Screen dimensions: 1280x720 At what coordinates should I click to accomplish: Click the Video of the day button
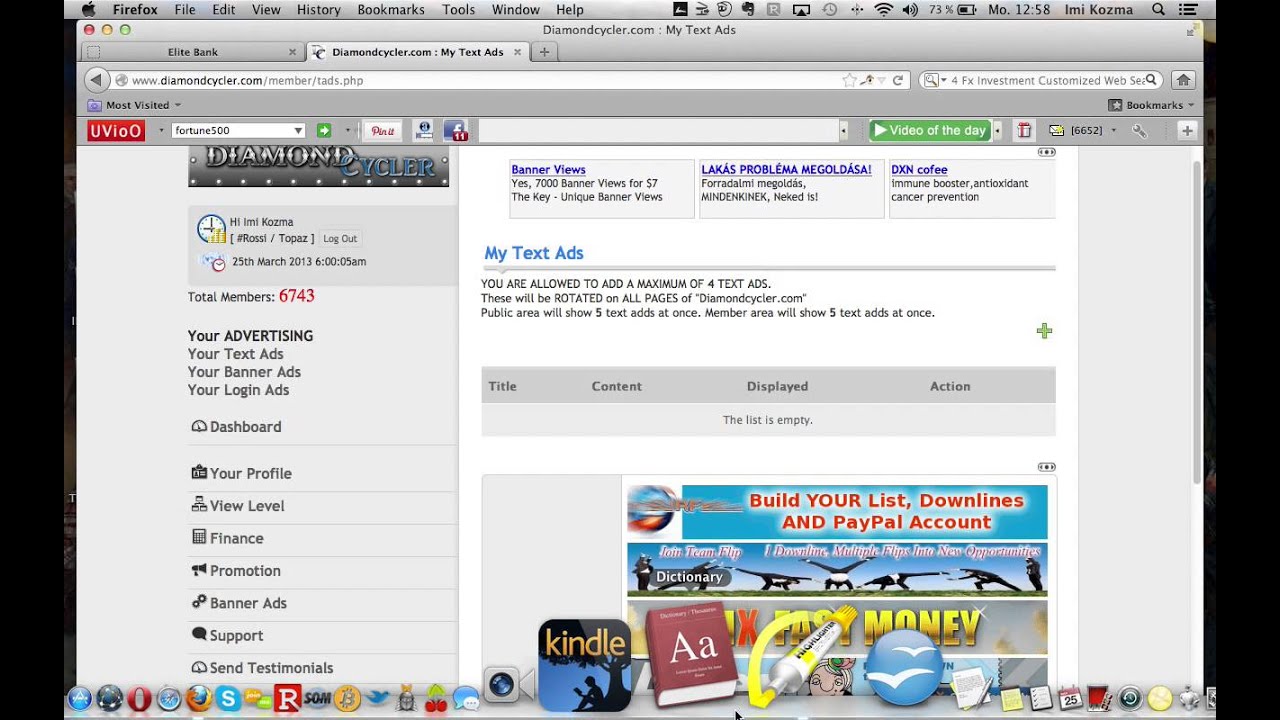pos(929,130)
